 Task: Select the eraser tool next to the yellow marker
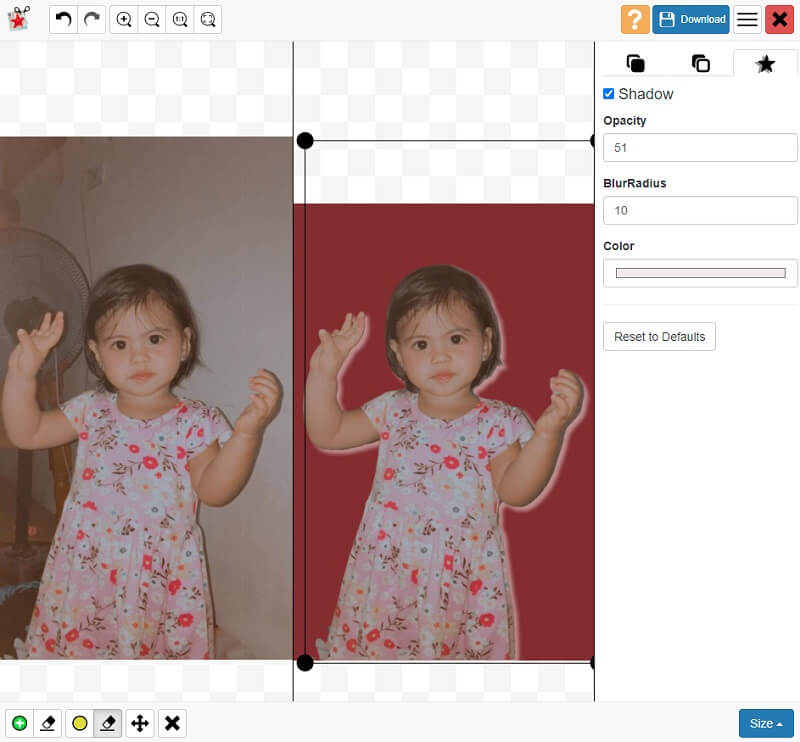[107, 723]
